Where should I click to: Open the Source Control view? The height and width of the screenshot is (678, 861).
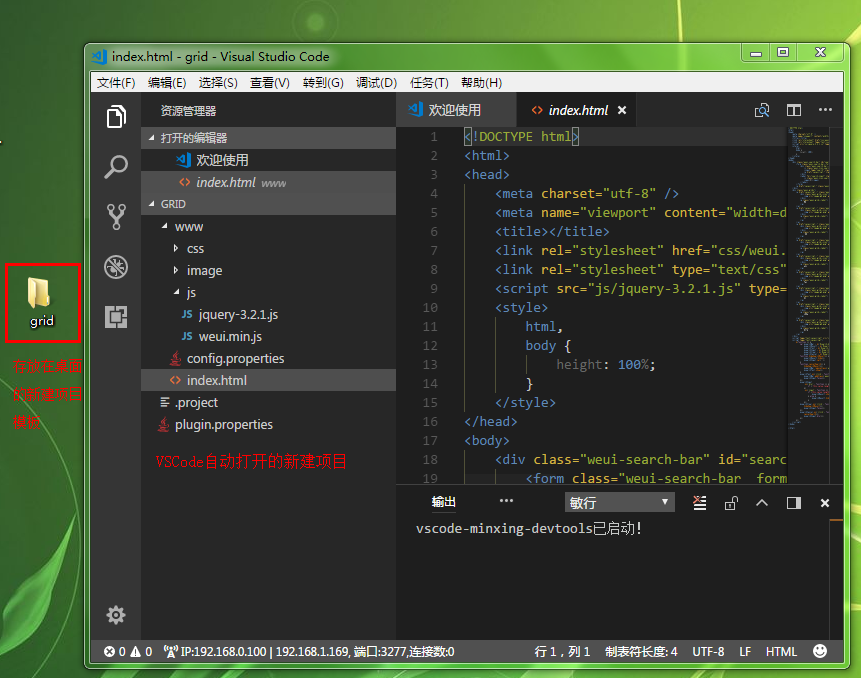click(x=116, y=216)
